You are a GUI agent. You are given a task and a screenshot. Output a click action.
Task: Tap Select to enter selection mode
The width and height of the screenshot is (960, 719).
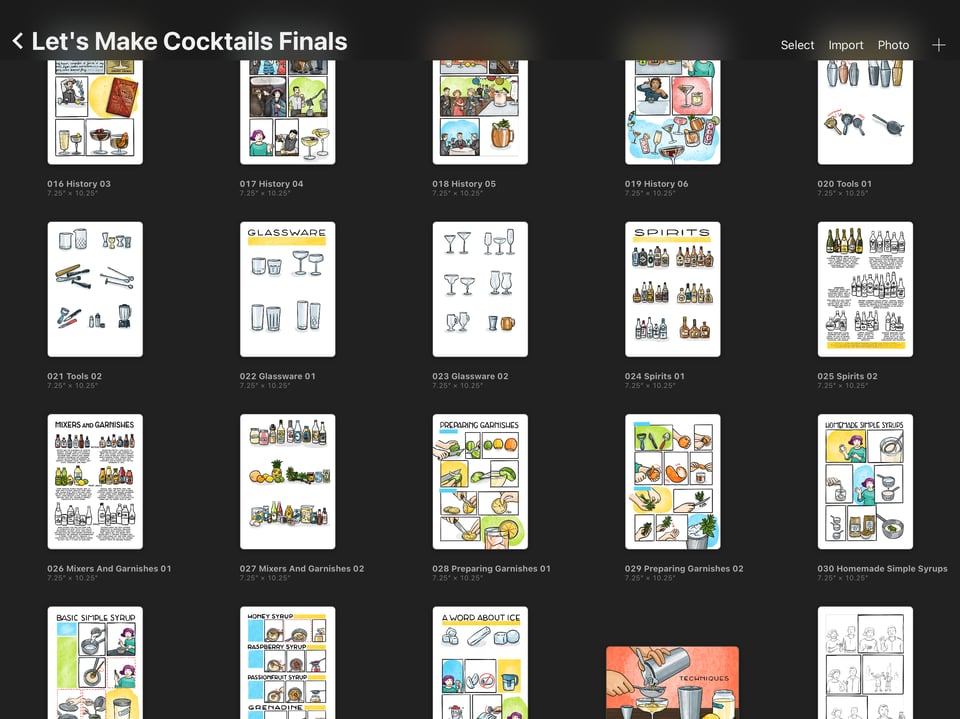tap(797, 45)
